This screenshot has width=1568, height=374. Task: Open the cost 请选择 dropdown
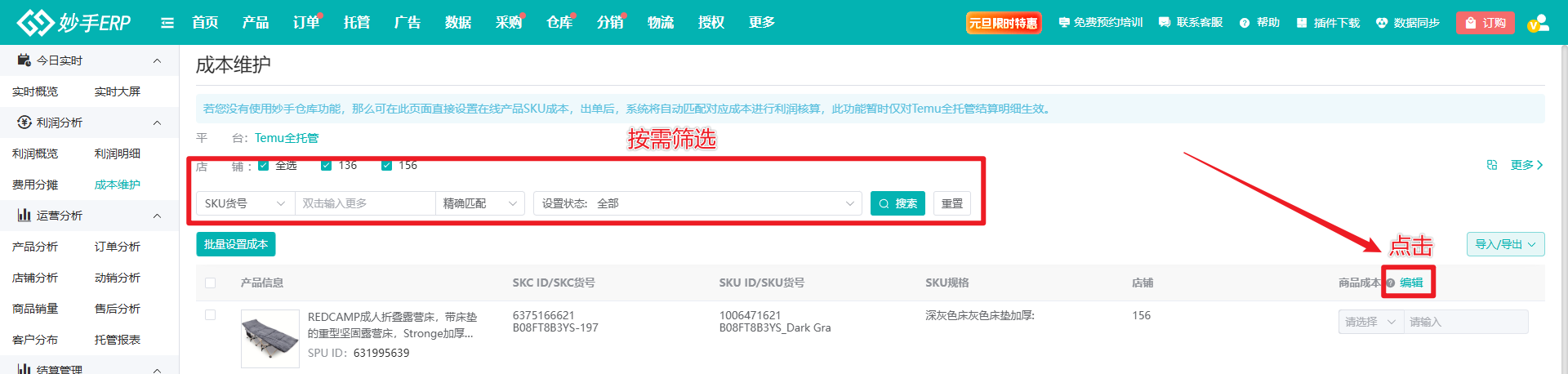pyautogui.click(x=1370, y=322)
